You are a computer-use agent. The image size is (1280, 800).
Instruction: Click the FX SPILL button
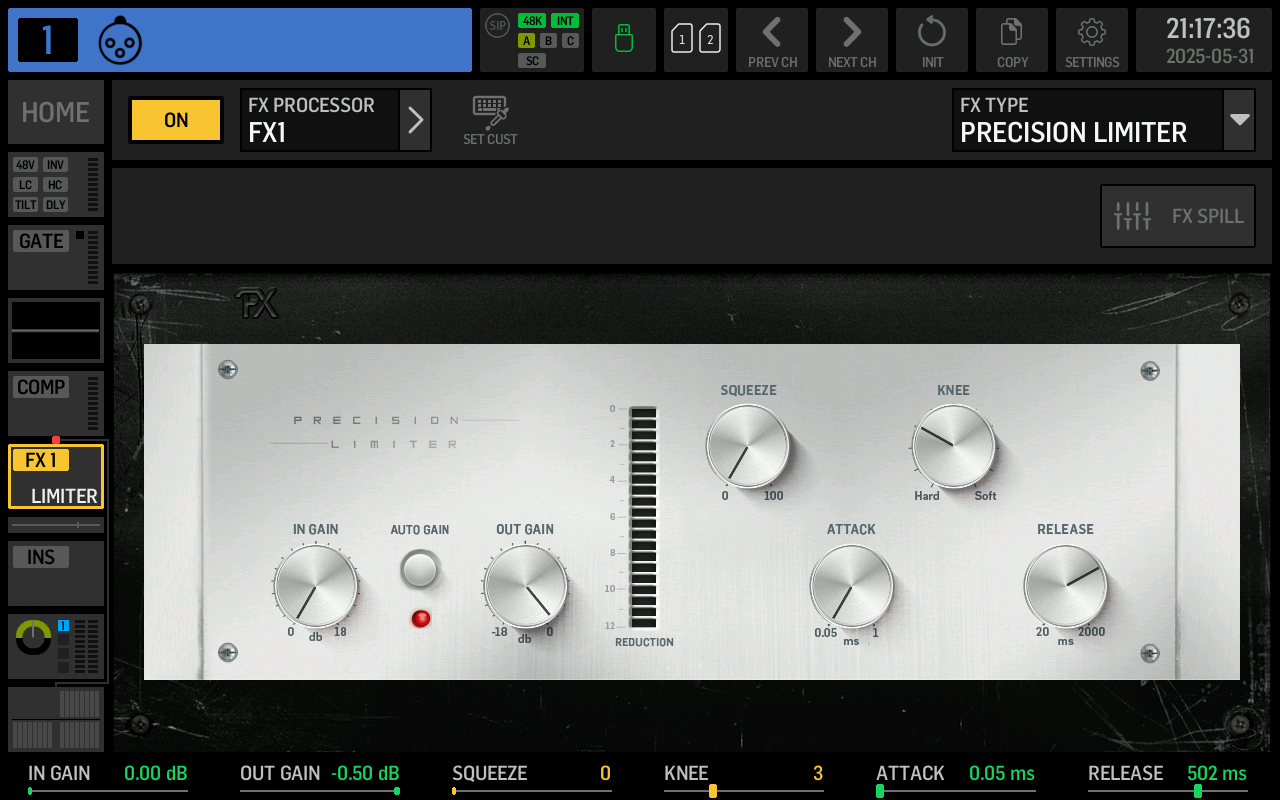tap(1177, 215)
